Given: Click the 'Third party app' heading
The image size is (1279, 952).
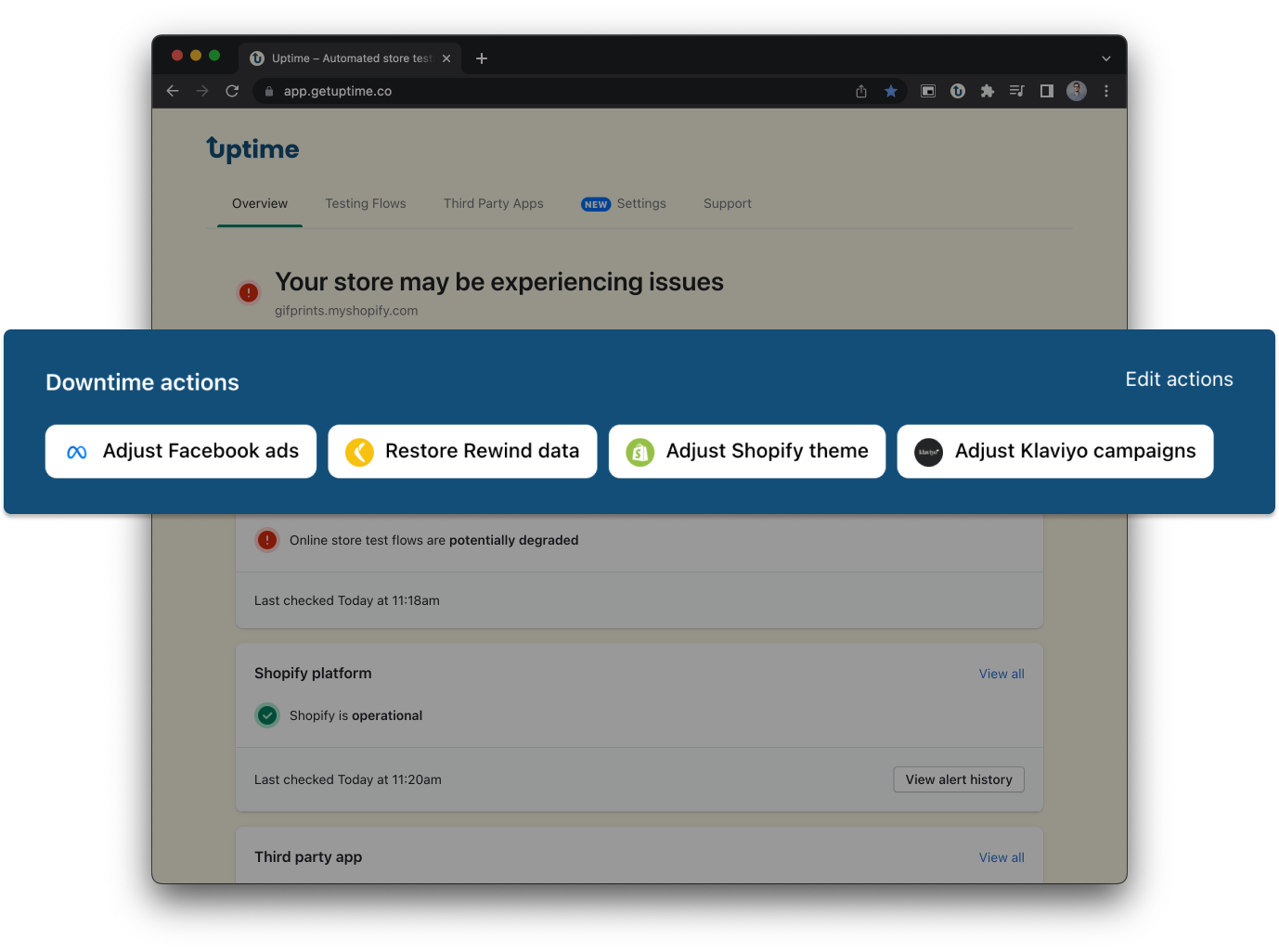Looking at the screenshot, I should pyautogui.click(x=308, y=857).
